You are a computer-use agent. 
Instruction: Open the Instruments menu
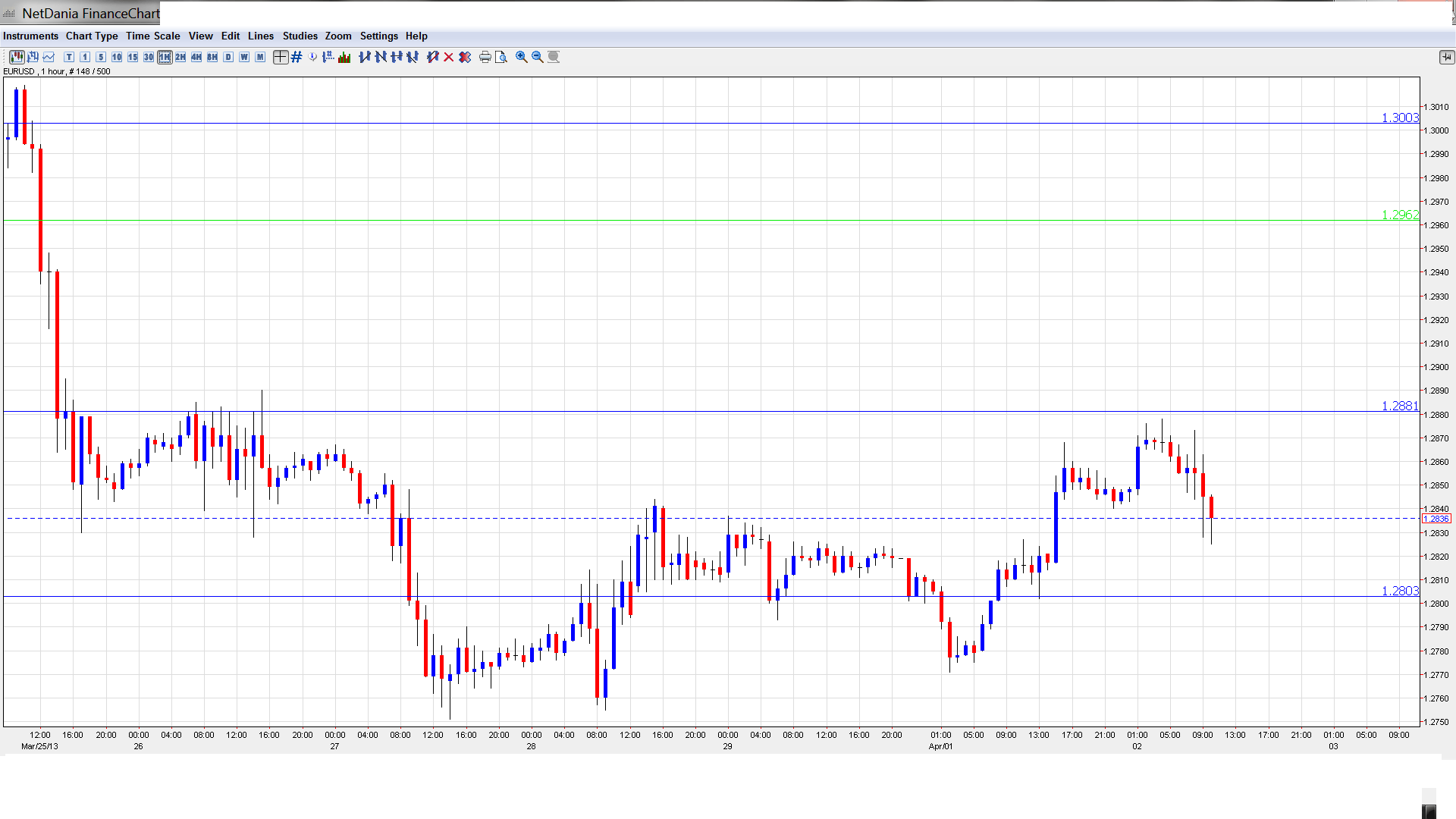30,36
